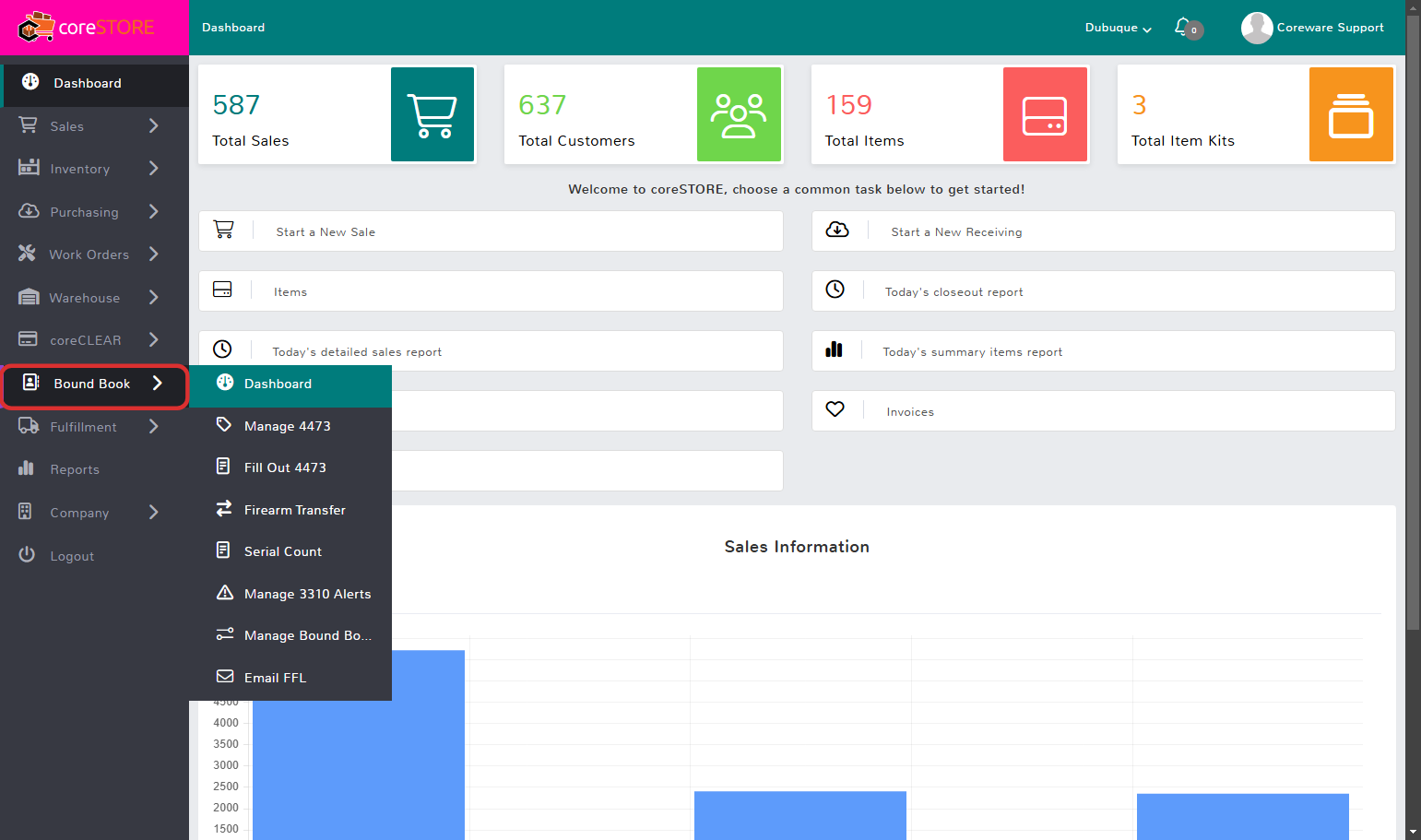Open the Invoices task link
The width and height of the screenshot is (1421, 840).
[1103, 411]
